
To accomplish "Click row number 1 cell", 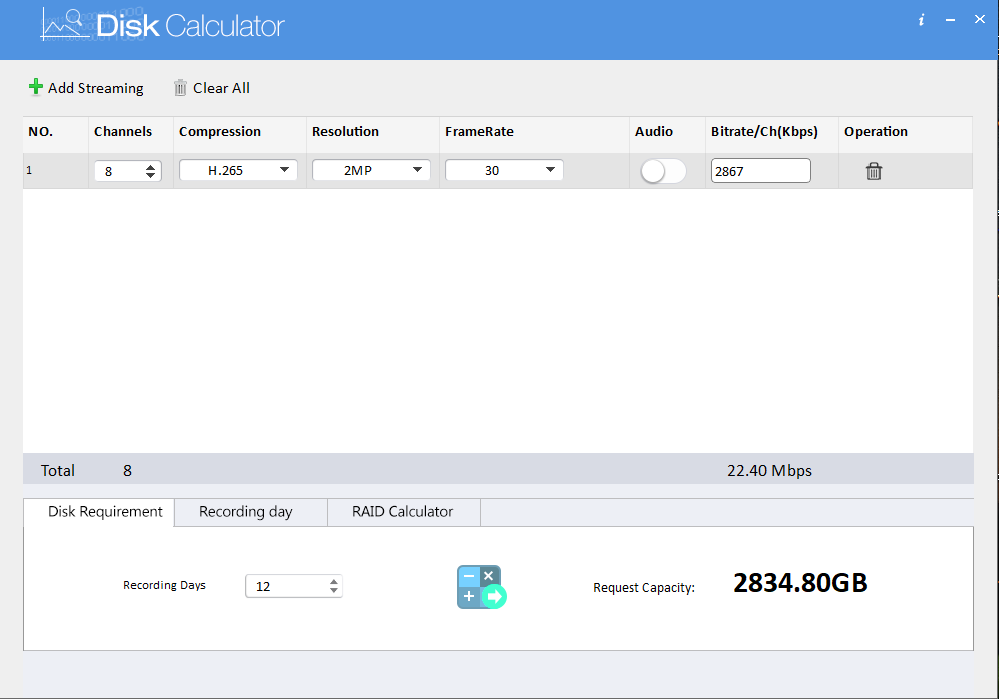I will click(56, 170).
